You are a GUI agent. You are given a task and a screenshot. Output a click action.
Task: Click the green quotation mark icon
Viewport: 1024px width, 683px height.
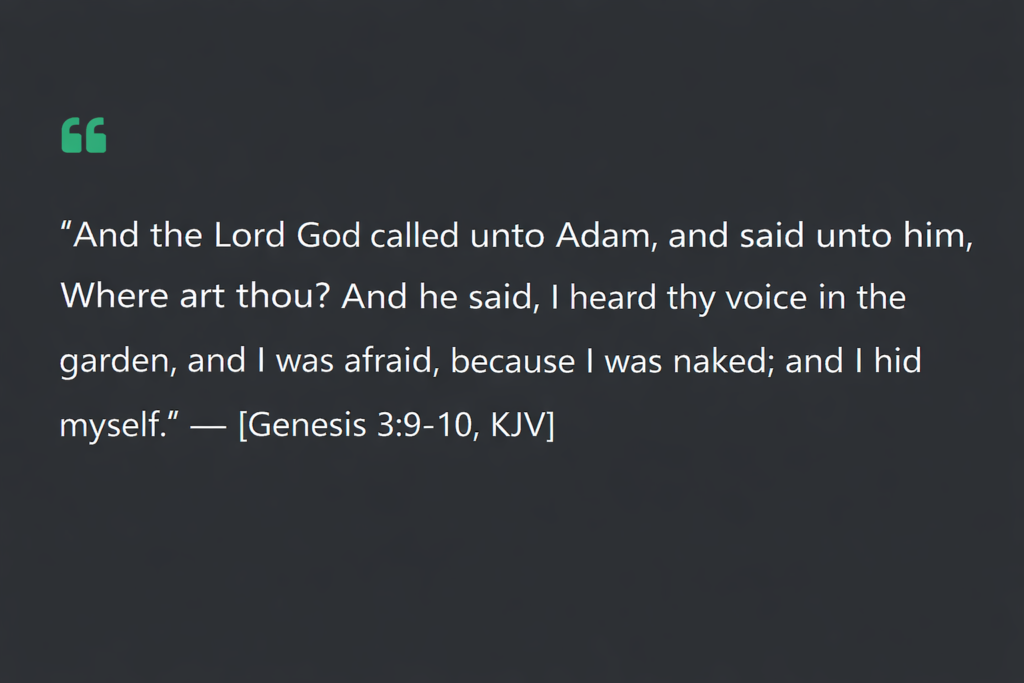point(84,135)
